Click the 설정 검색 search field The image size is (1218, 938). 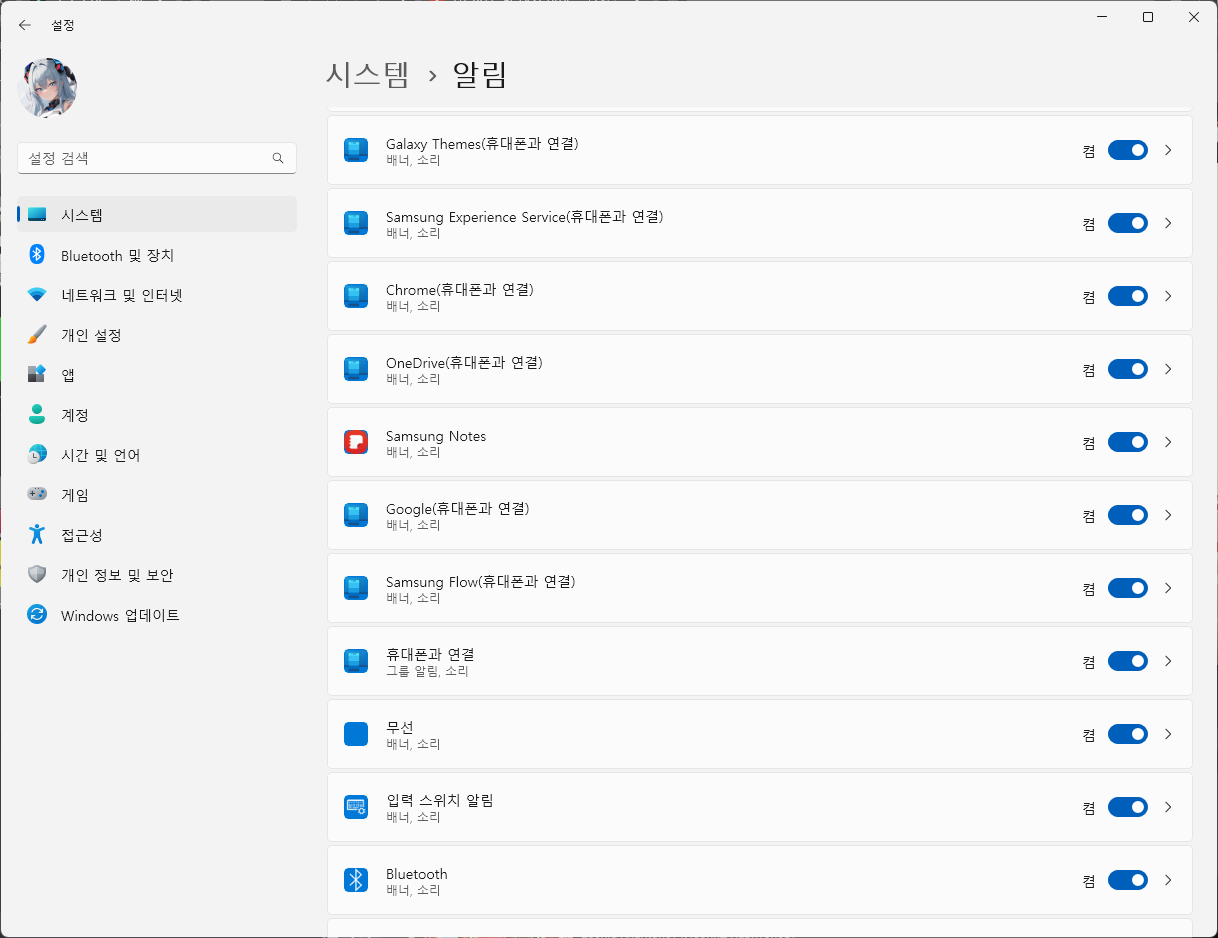(157, 158)
